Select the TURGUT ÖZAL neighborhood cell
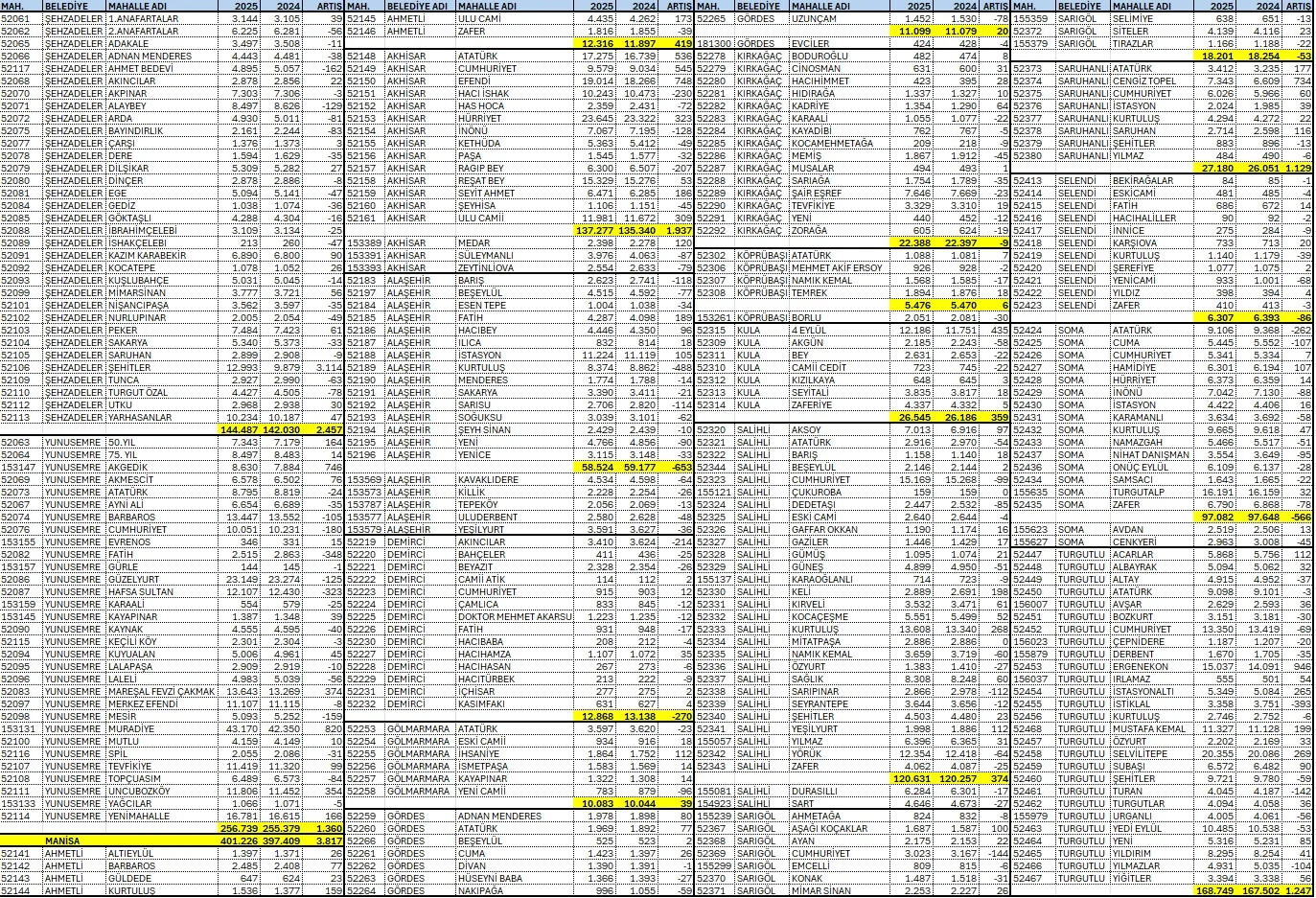The width and height of the screenshot is (1316, 898). pos(137,392)
